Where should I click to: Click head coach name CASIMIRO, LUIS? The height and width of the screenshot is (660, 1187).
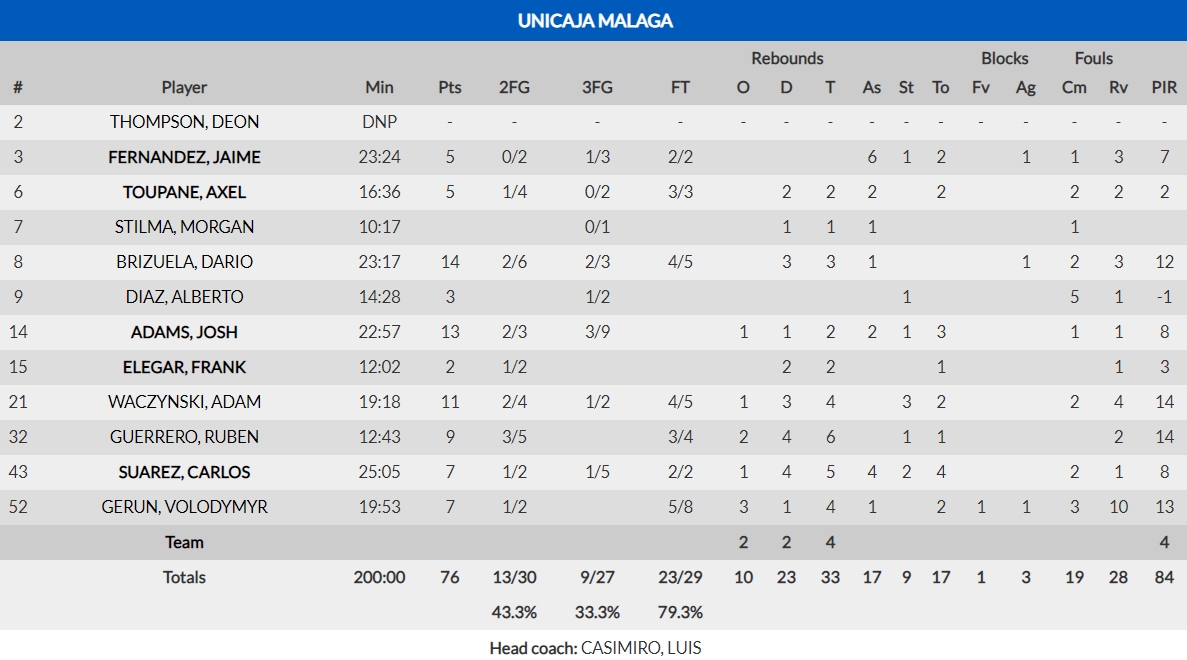641,647
